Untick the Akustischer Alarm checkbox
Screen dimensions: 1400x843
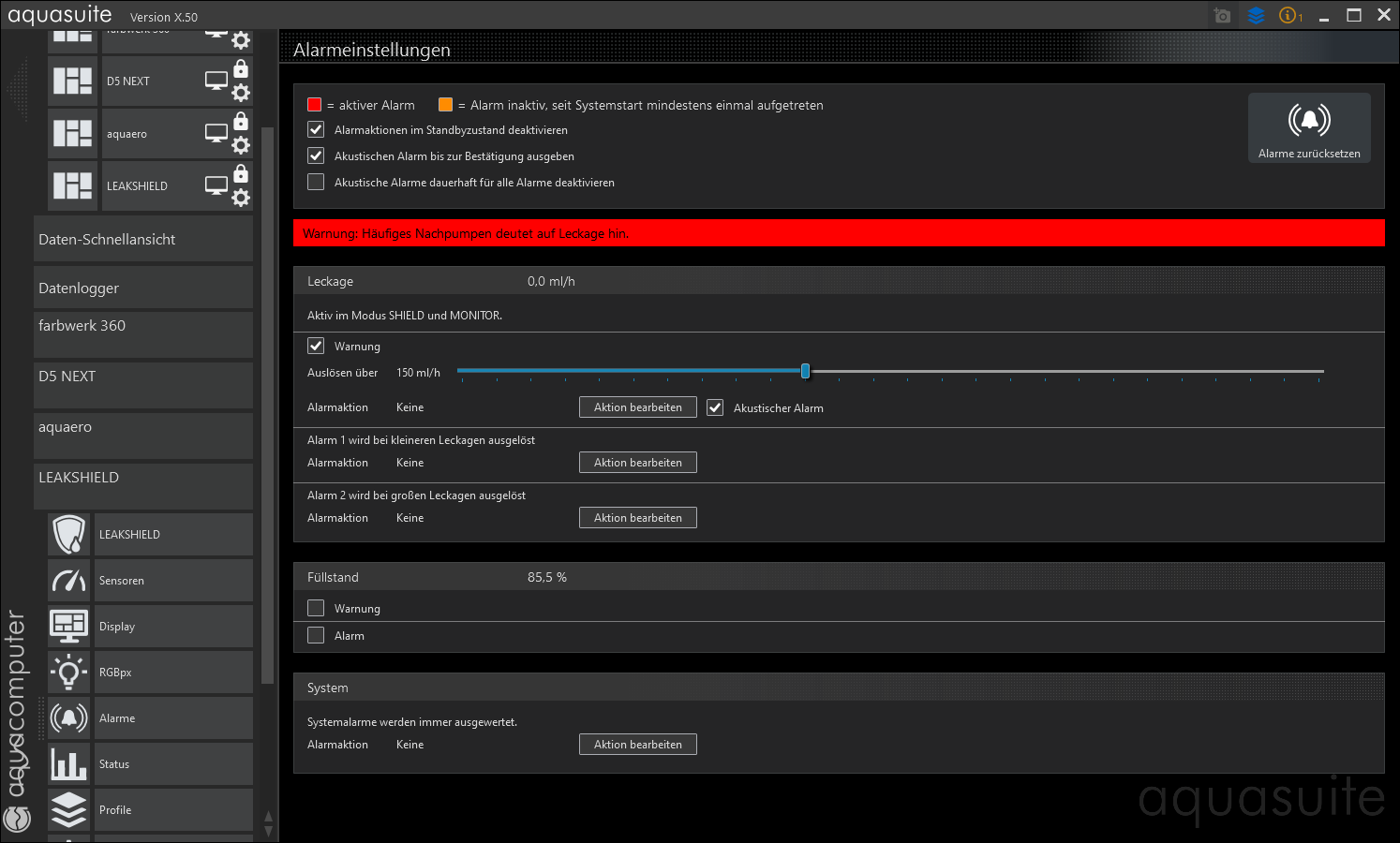715,408
